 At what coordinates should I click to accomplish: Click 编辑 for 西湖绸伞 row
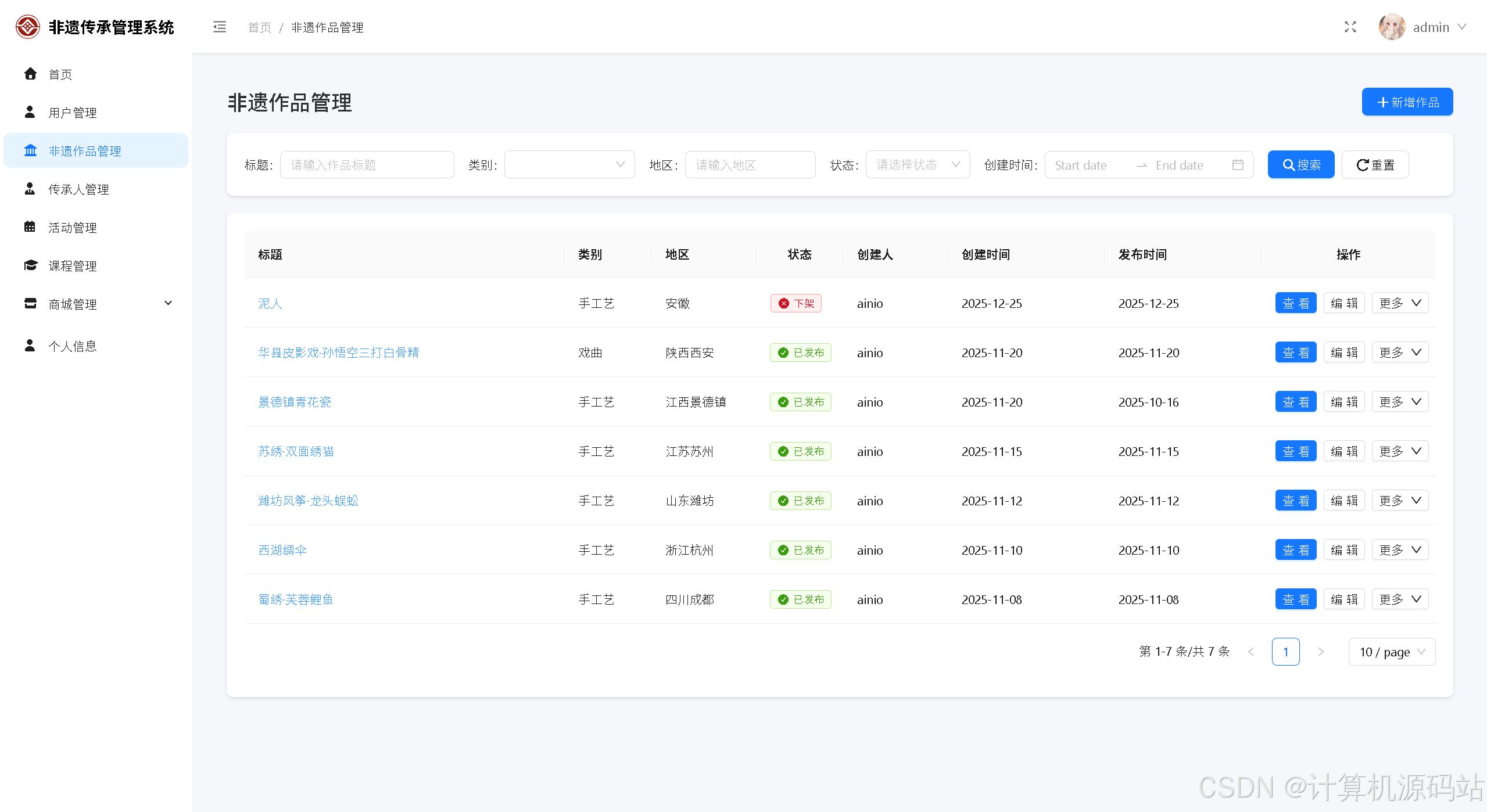coord(1343,550)
